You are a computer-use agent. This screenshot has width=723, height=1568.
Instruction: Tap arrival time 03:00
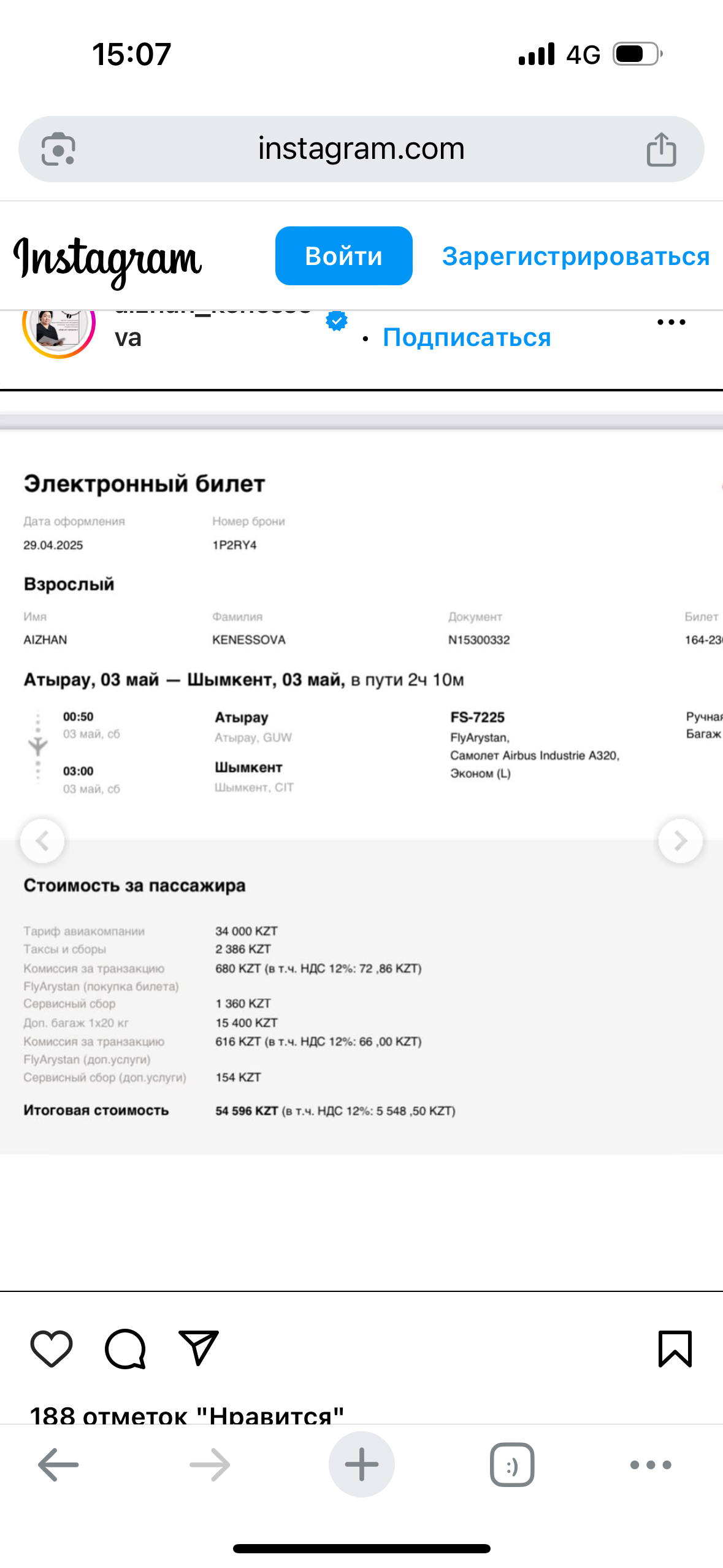coord(78,771)
